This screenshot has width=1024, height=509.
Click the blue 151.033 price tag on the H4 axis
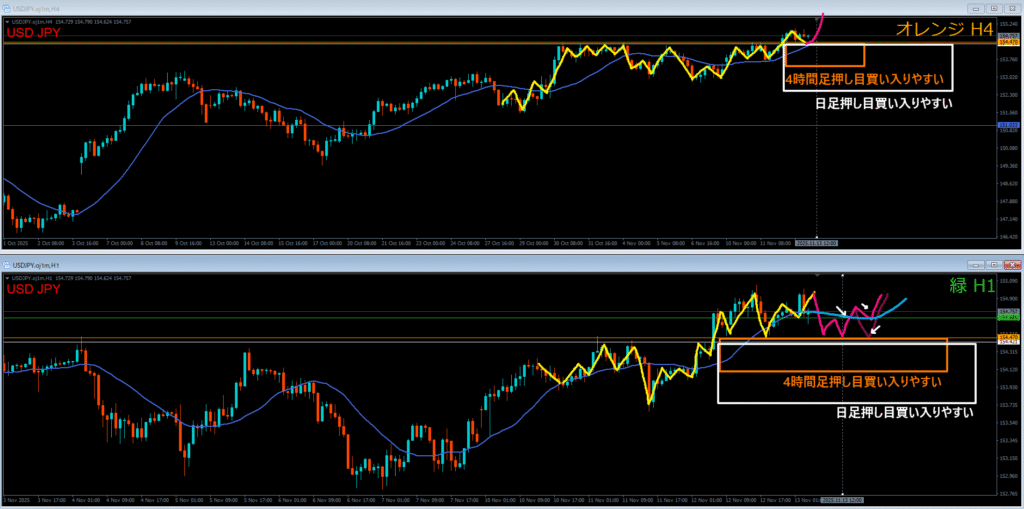pyautogui.click(x=1008, y=125)
